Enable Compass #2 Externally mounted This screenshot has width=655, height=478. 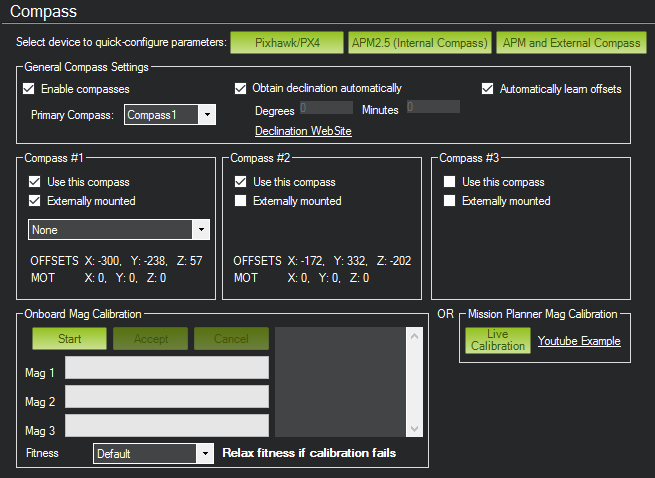241,201
